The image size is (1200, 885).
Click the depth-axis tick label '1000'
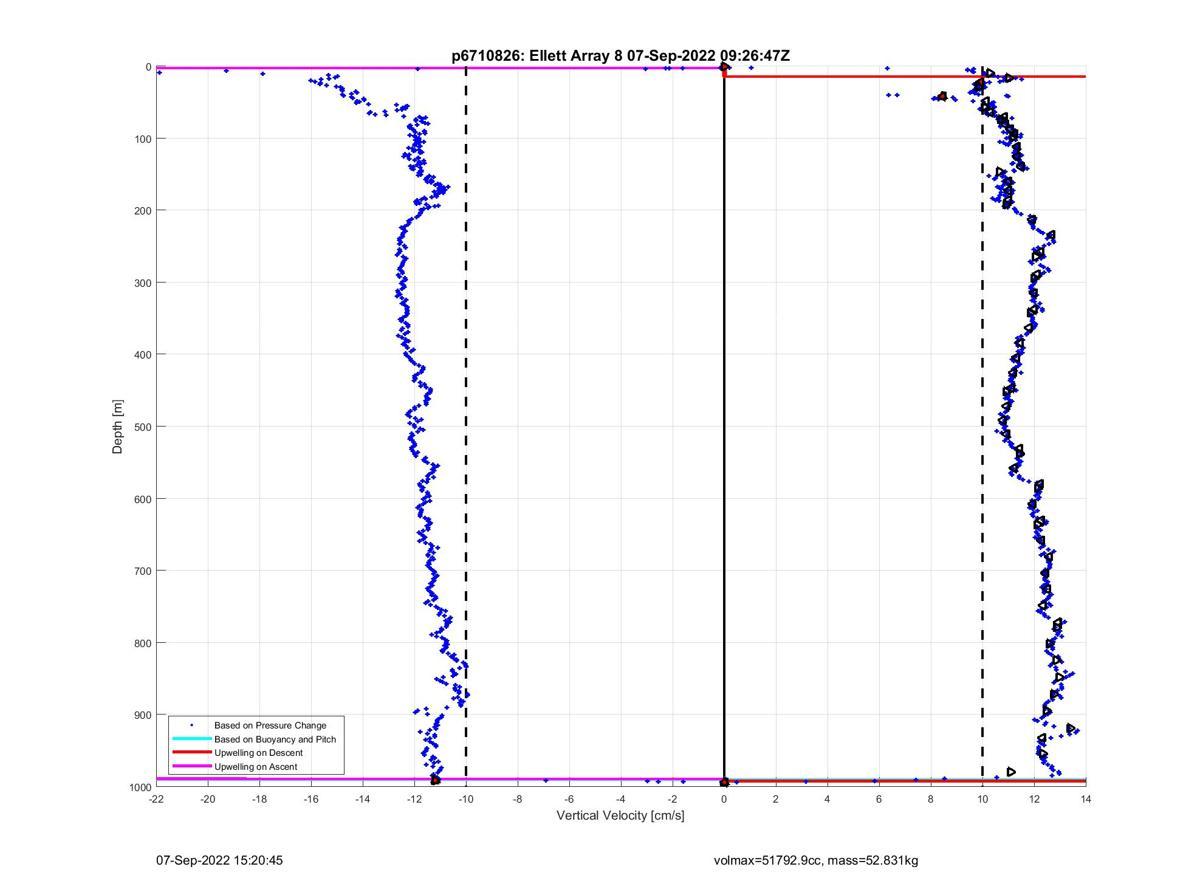139,787
